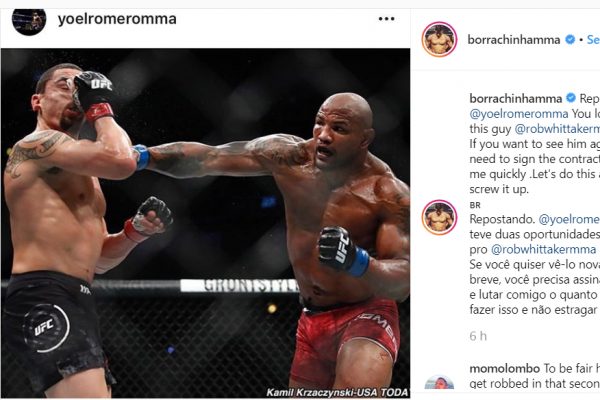600x400 pixels.
Task: Click borrachinhamma avatar beside the caption
Action: (x=439, y=217)
